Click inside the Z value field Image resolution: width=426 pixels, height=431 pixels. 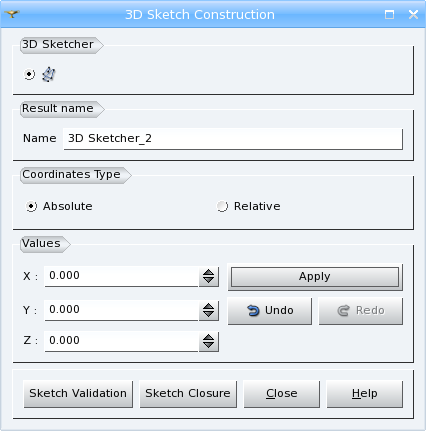click(x=121, y=341)
